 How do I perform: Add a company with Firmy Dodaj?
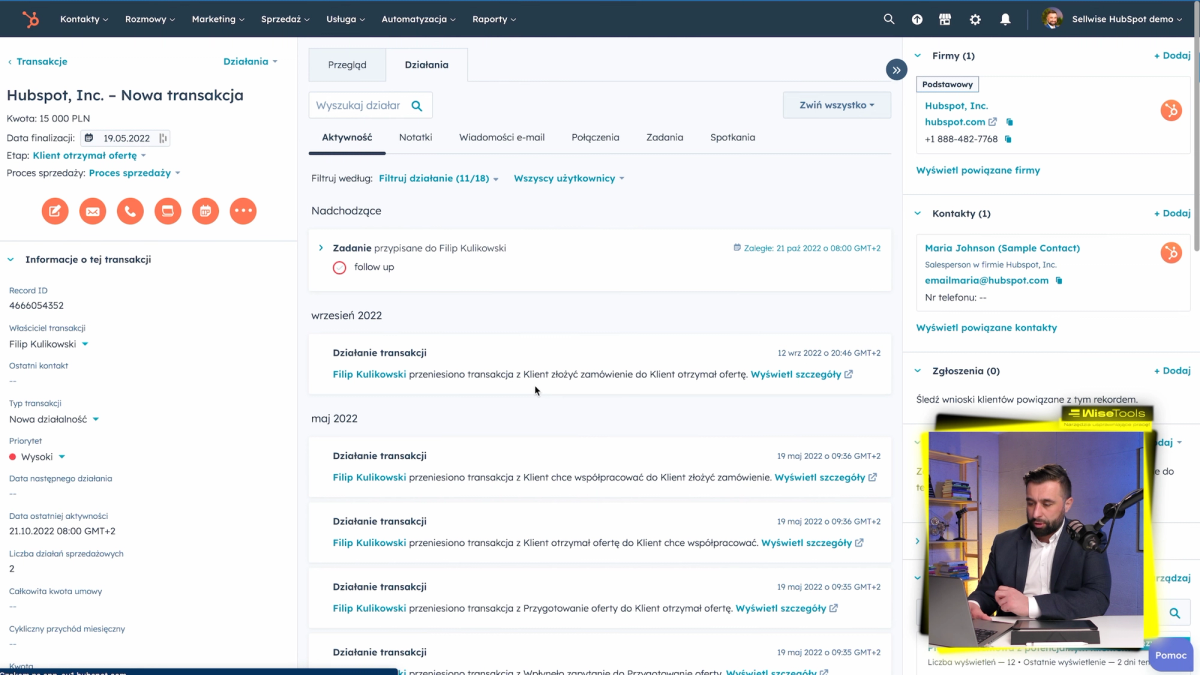point(1172,56)
